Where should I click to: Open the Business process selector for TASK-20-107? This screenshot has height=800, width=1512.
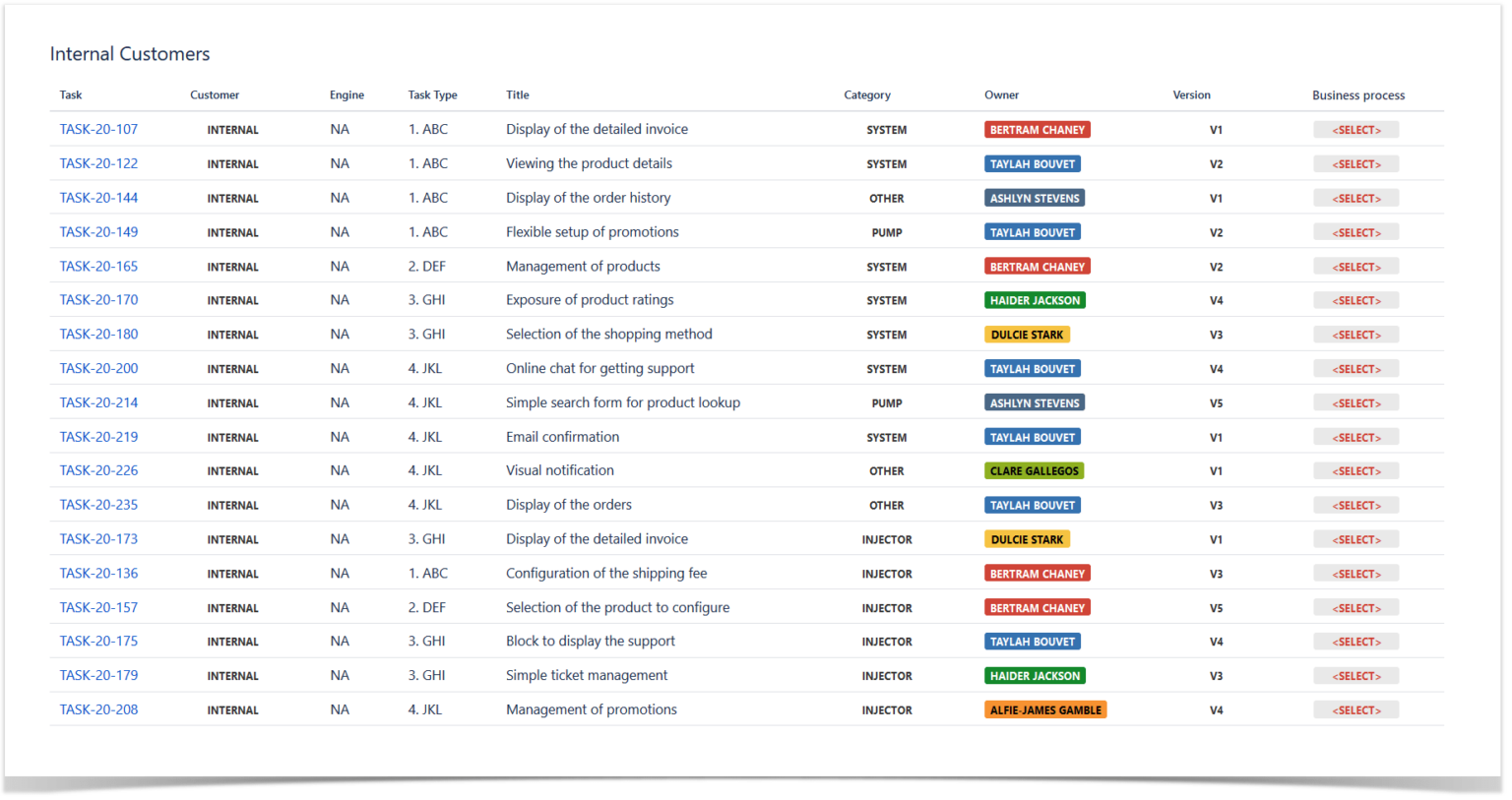(1356, 129)
